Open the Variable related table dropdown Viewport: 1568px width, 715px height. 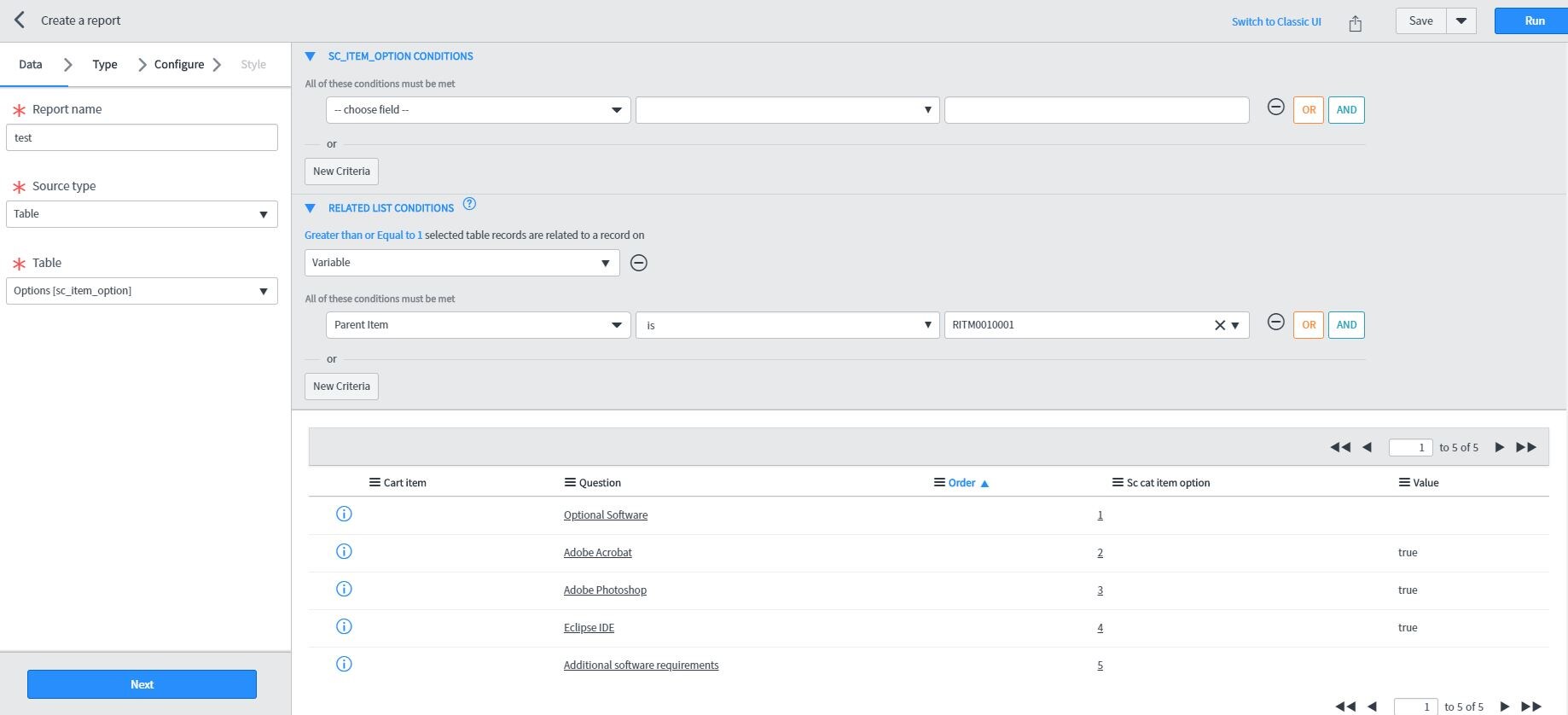(x=462, y=263)
